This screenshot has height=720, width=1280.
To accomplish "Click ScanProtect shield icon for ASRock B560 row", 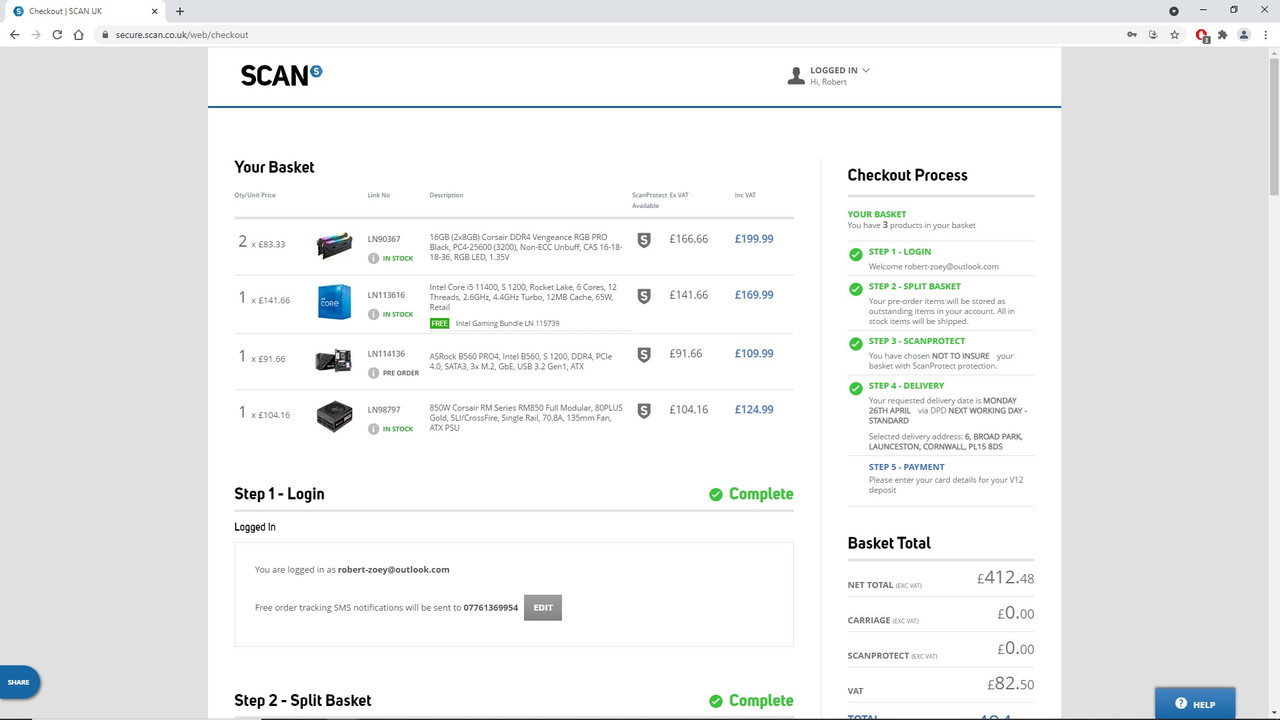I will (644, 354).
